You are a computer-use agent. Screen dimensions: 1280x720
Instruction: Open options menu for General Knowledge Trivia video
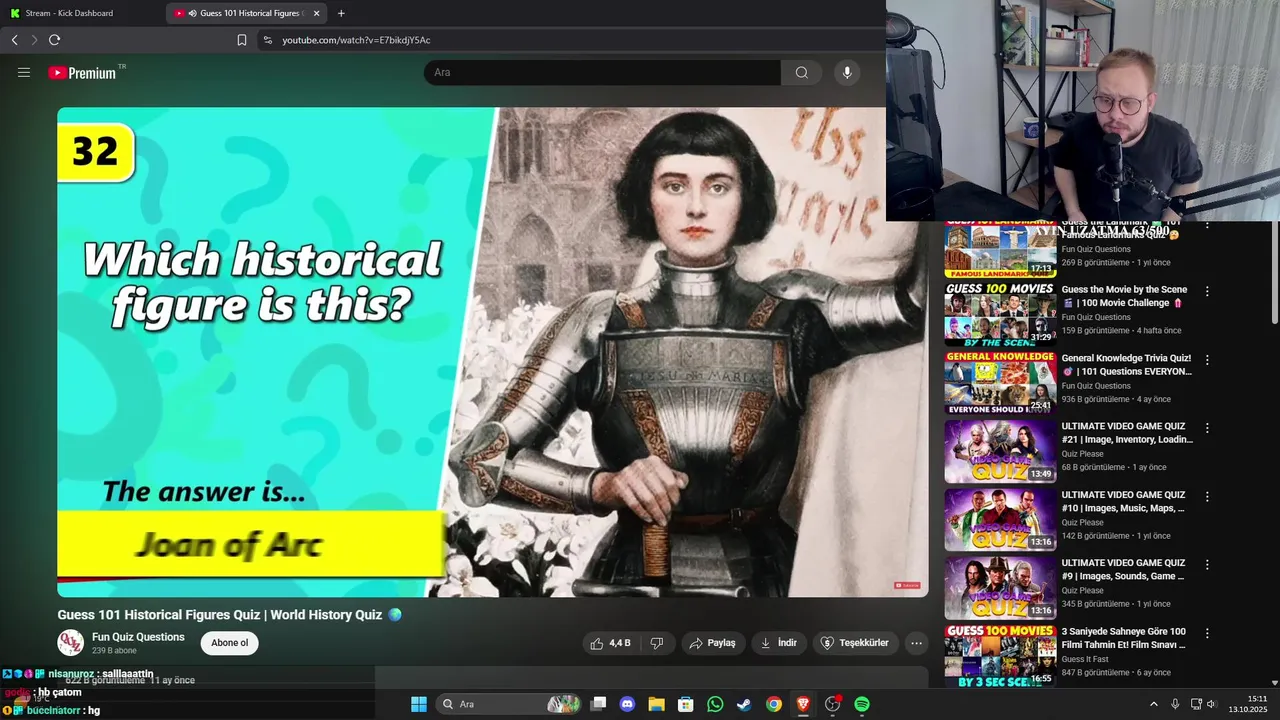coord(1207,359)
